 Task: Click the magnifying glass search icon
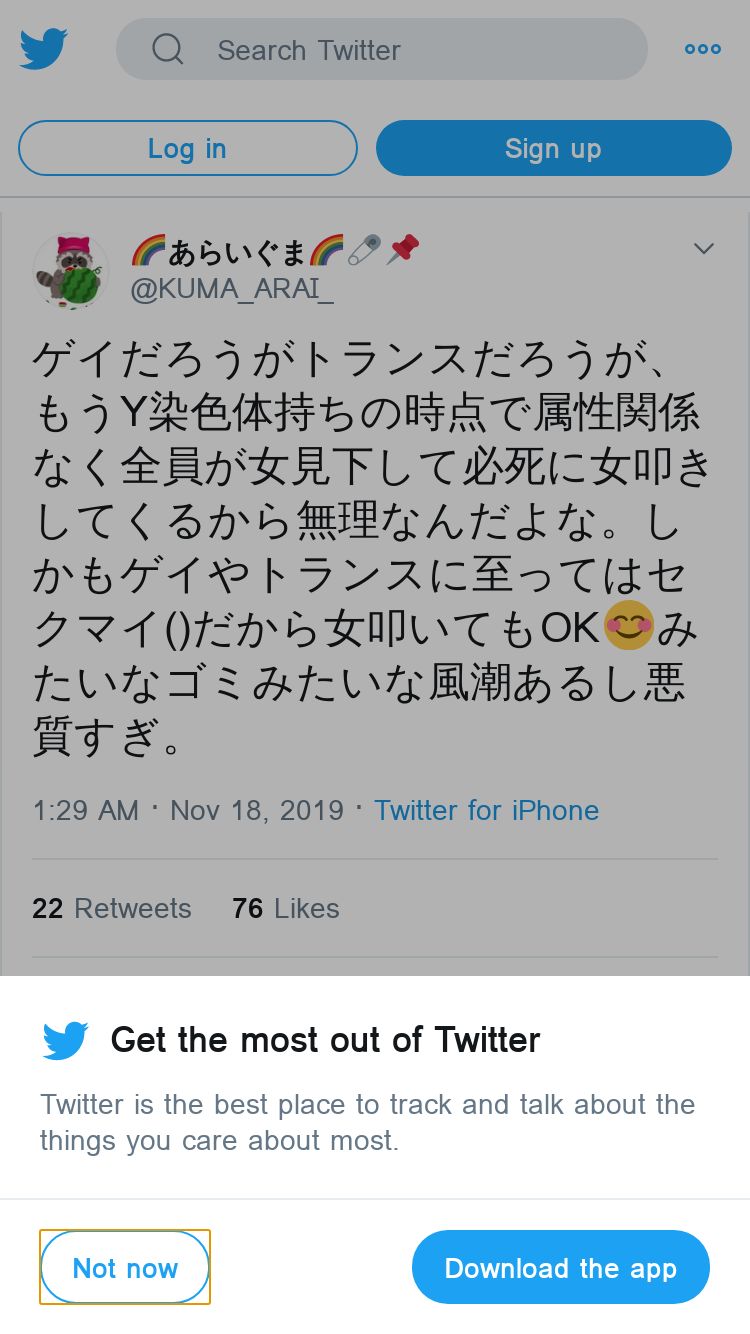(168, 49)
